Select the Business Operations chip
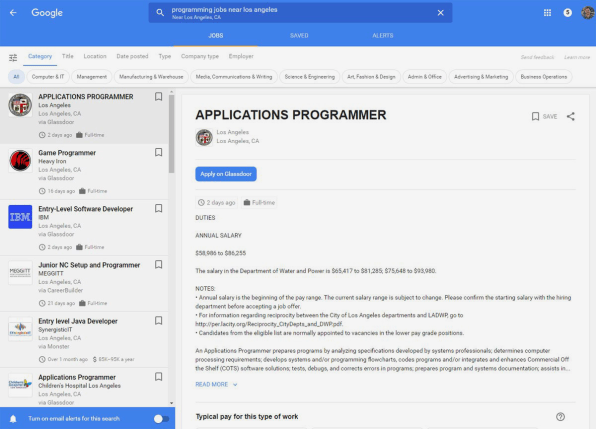This screenshot has height=429, width=596. pyautogui.click(x=544, y=77)
